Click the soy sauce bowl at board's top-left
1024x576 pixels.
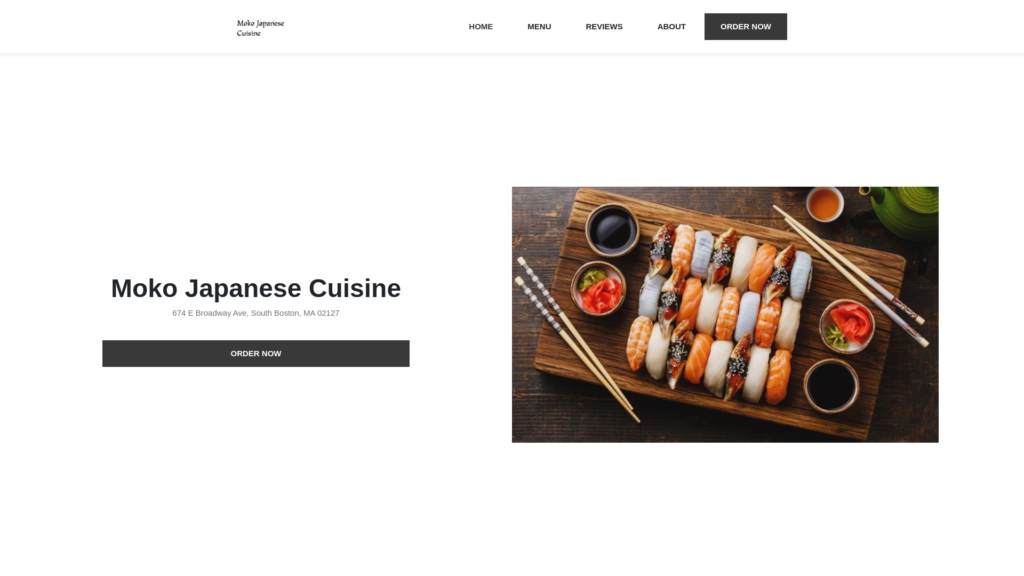point(612,230)
